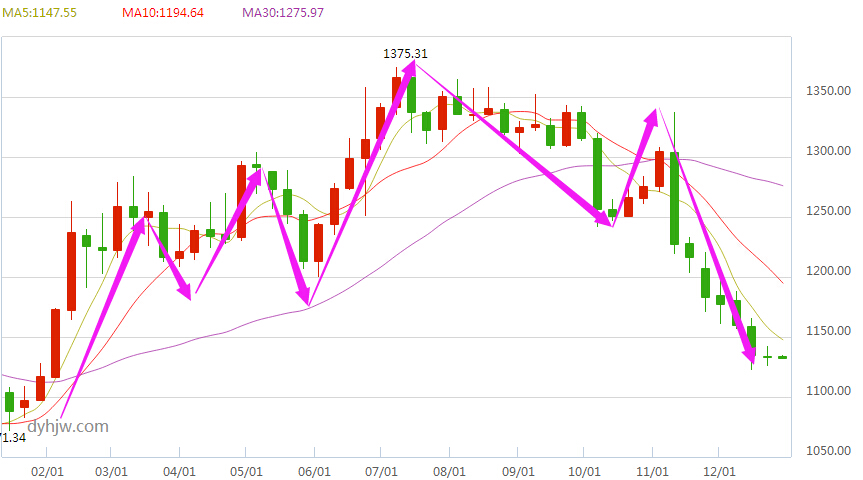Click the 1050.00 price axis label
The height and width of the screenshot is (480, 863).
[x=828, y=451]
